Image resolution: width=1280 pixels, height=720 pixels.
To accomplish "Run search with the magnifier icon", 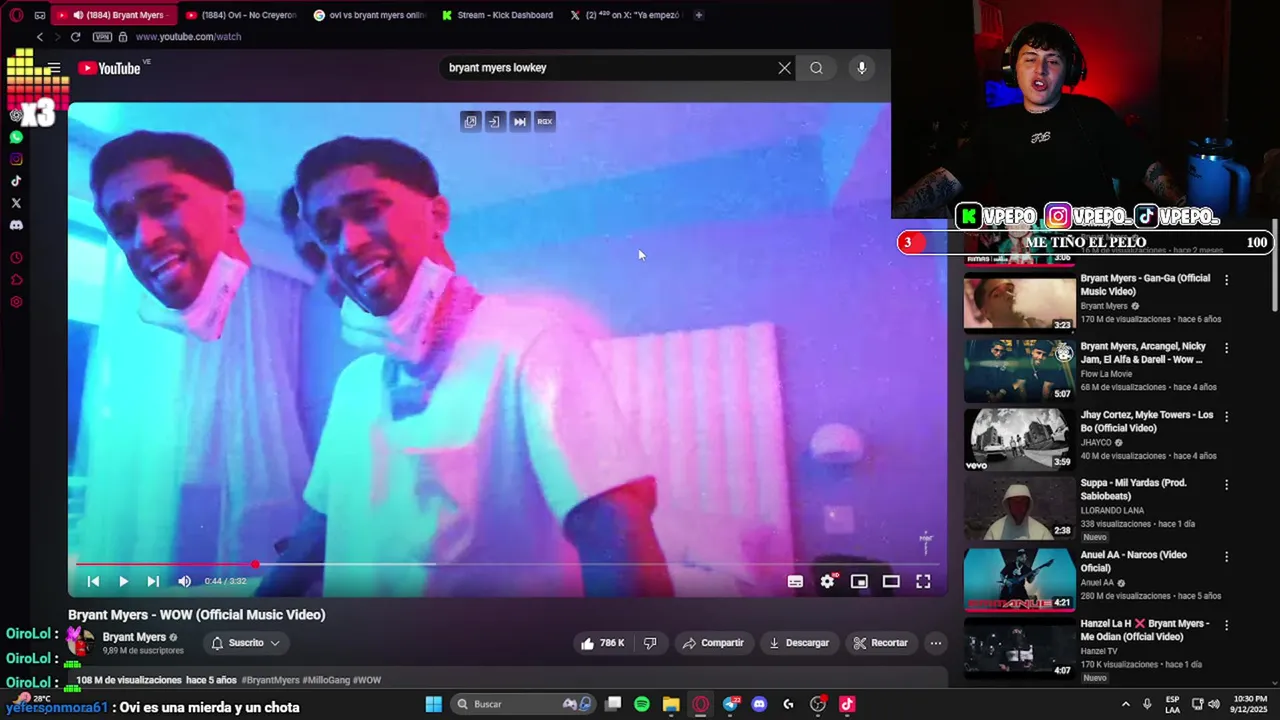I will [816, 68].
